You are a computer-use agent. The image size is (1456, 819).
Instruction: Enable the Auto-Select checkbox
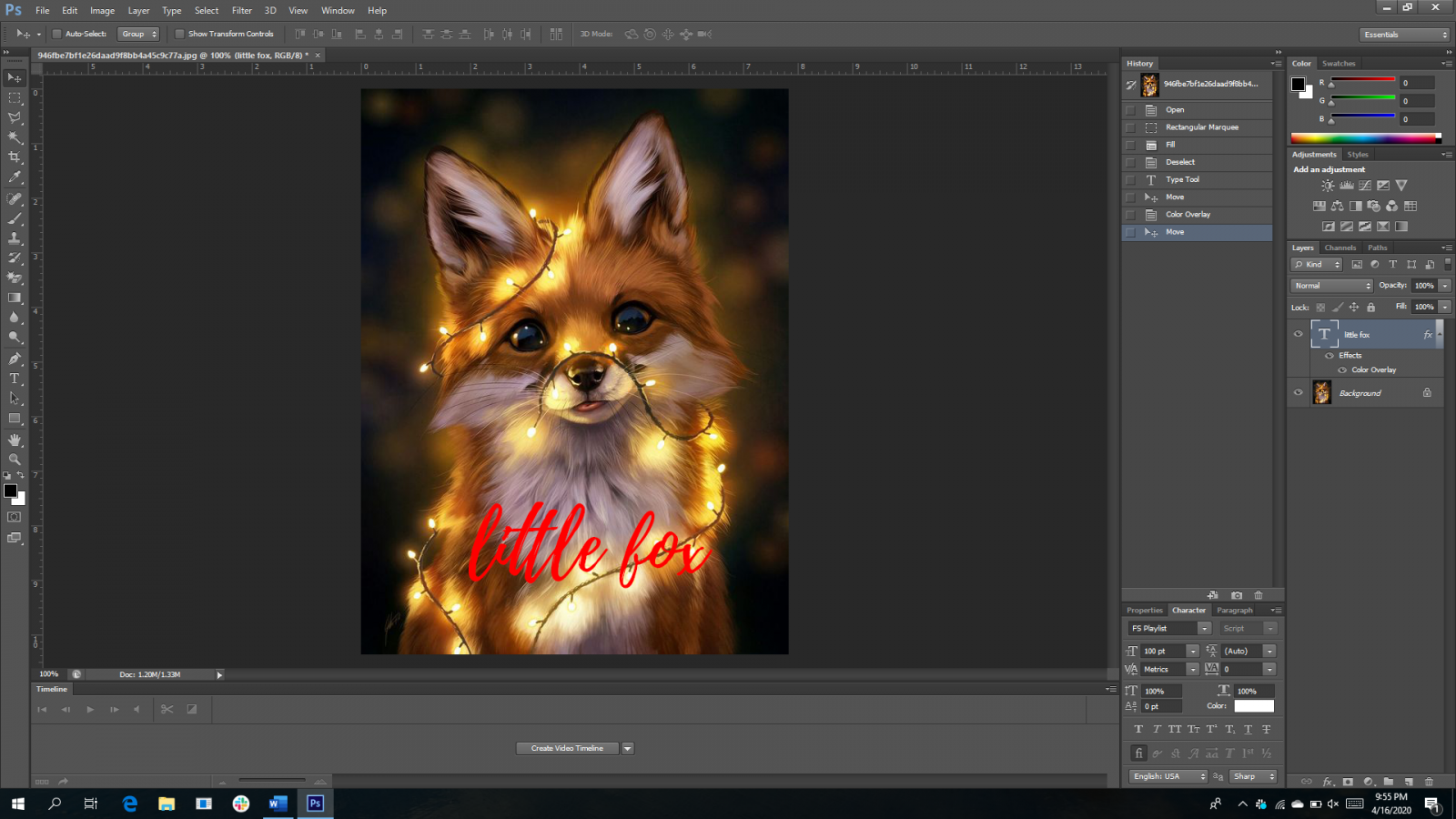coord(57,35)
